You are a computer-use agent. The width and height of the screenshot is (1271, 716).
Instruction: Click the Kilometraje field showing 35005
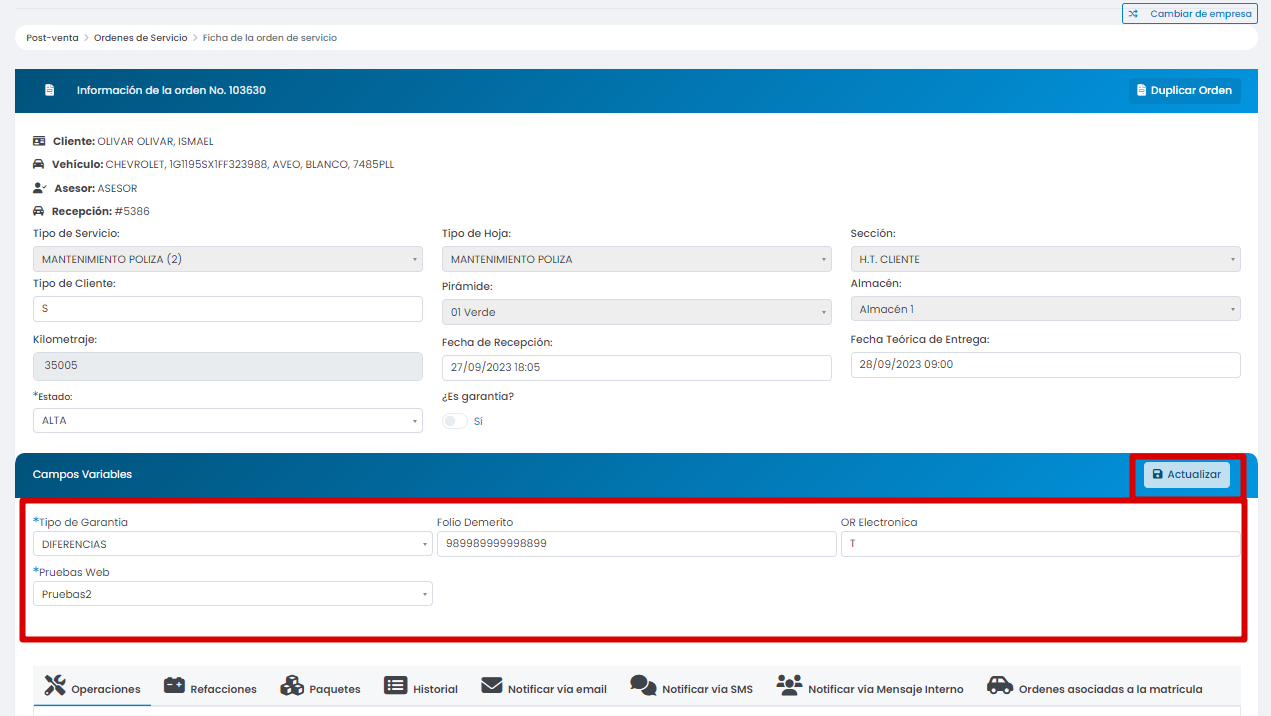click(x=228, y=366)
